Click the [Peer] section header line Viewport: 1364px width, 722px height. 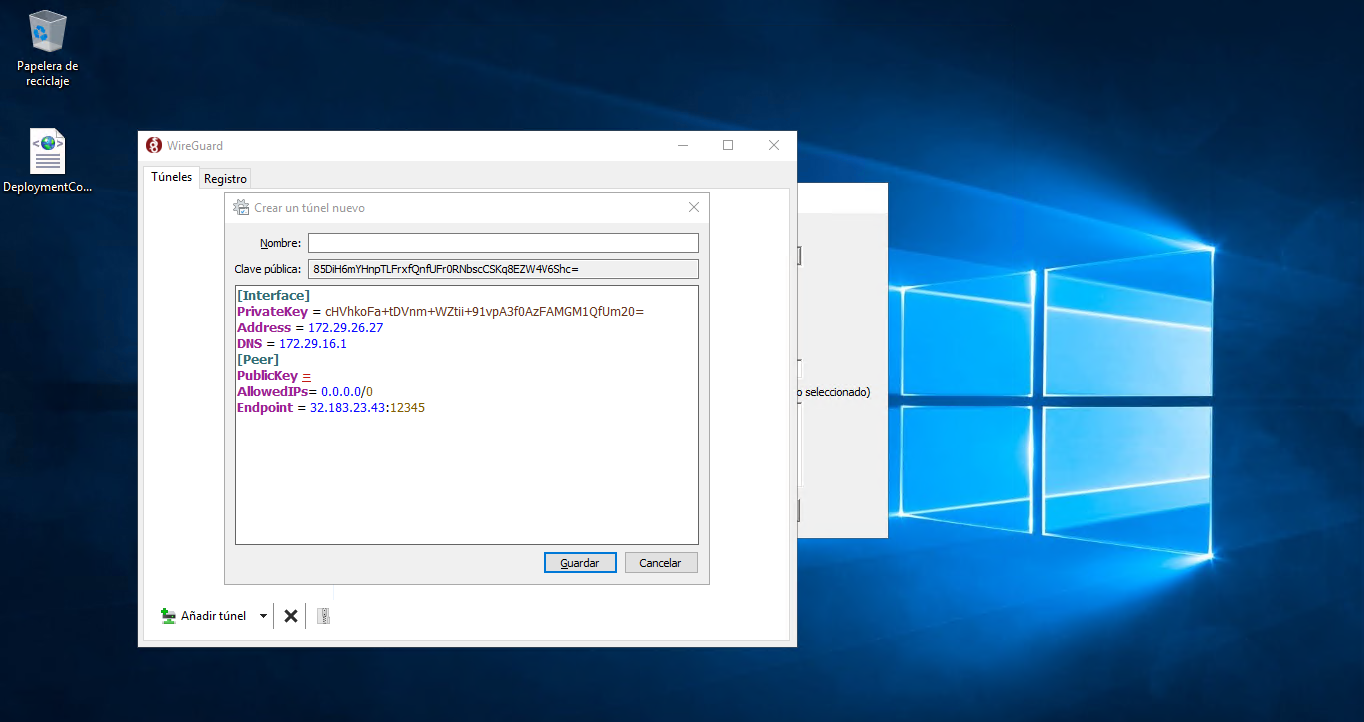point(258,360)
